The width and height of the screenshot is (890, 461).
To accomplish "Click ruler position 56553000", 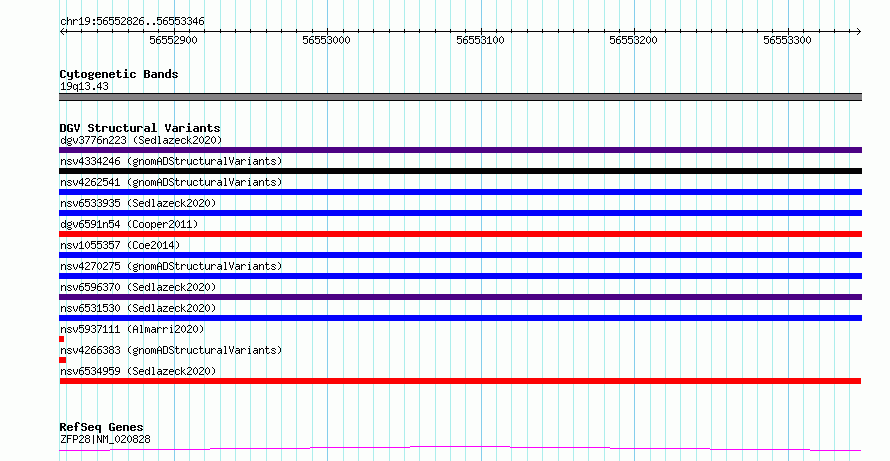I will coord(326,40).
